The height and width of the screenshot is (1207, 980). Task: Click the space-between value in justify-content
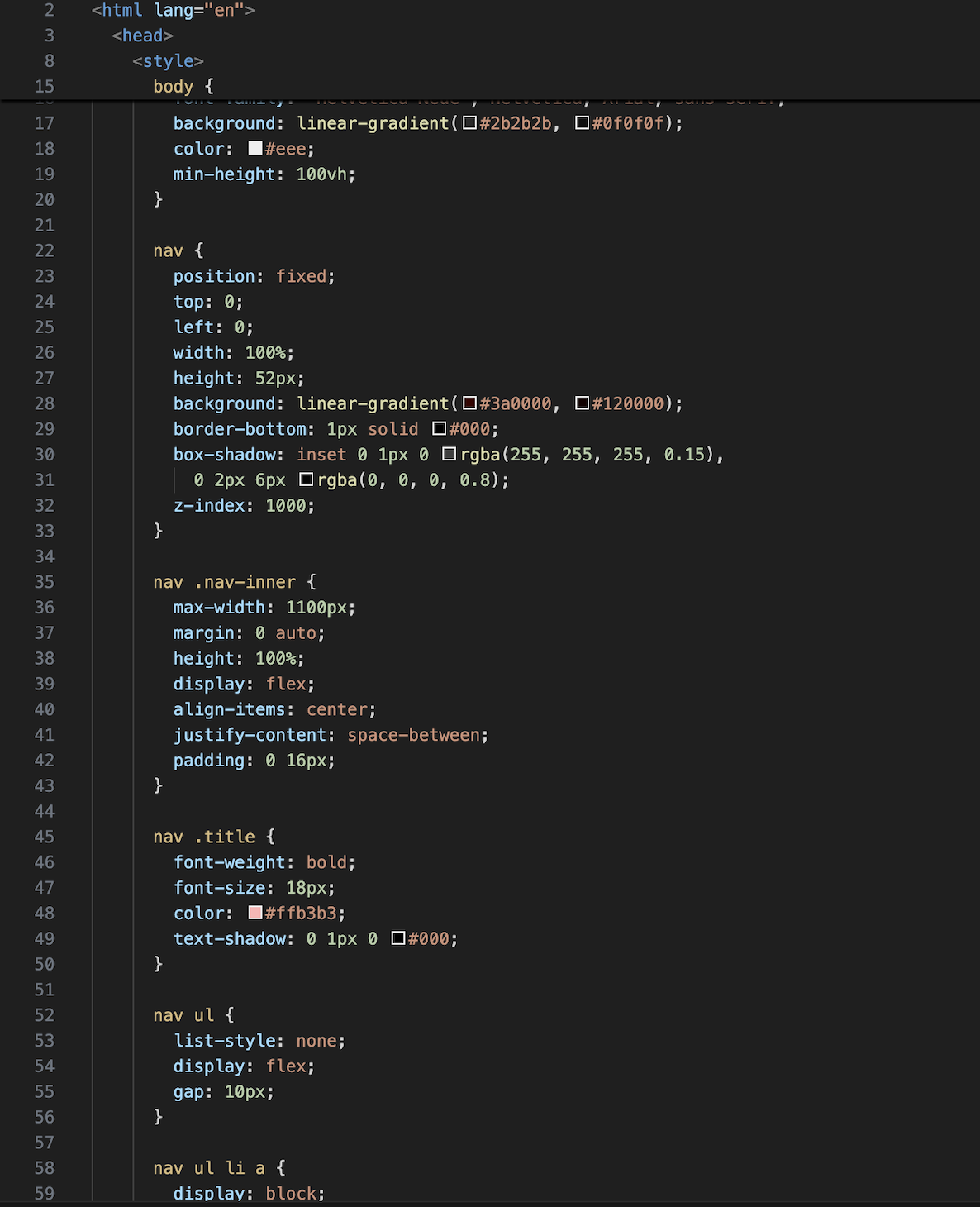(x=416, y=735)
